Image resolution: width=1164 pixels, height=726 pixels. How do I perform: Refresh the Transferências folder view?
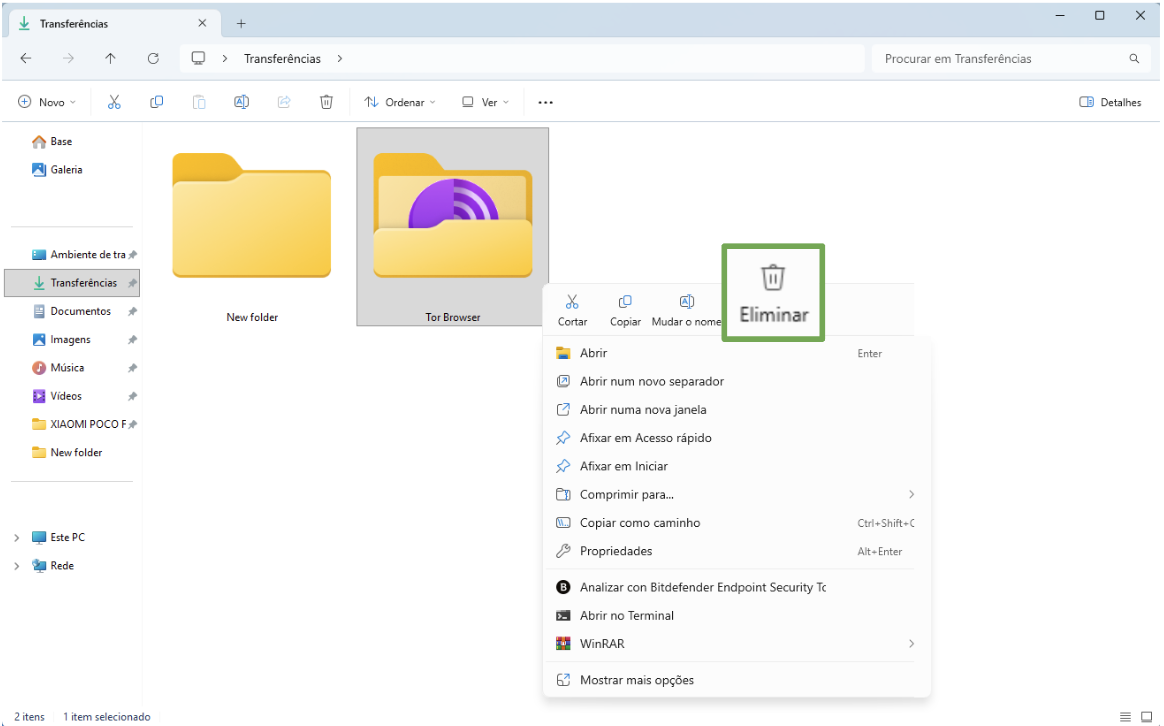tap(153, 58)
